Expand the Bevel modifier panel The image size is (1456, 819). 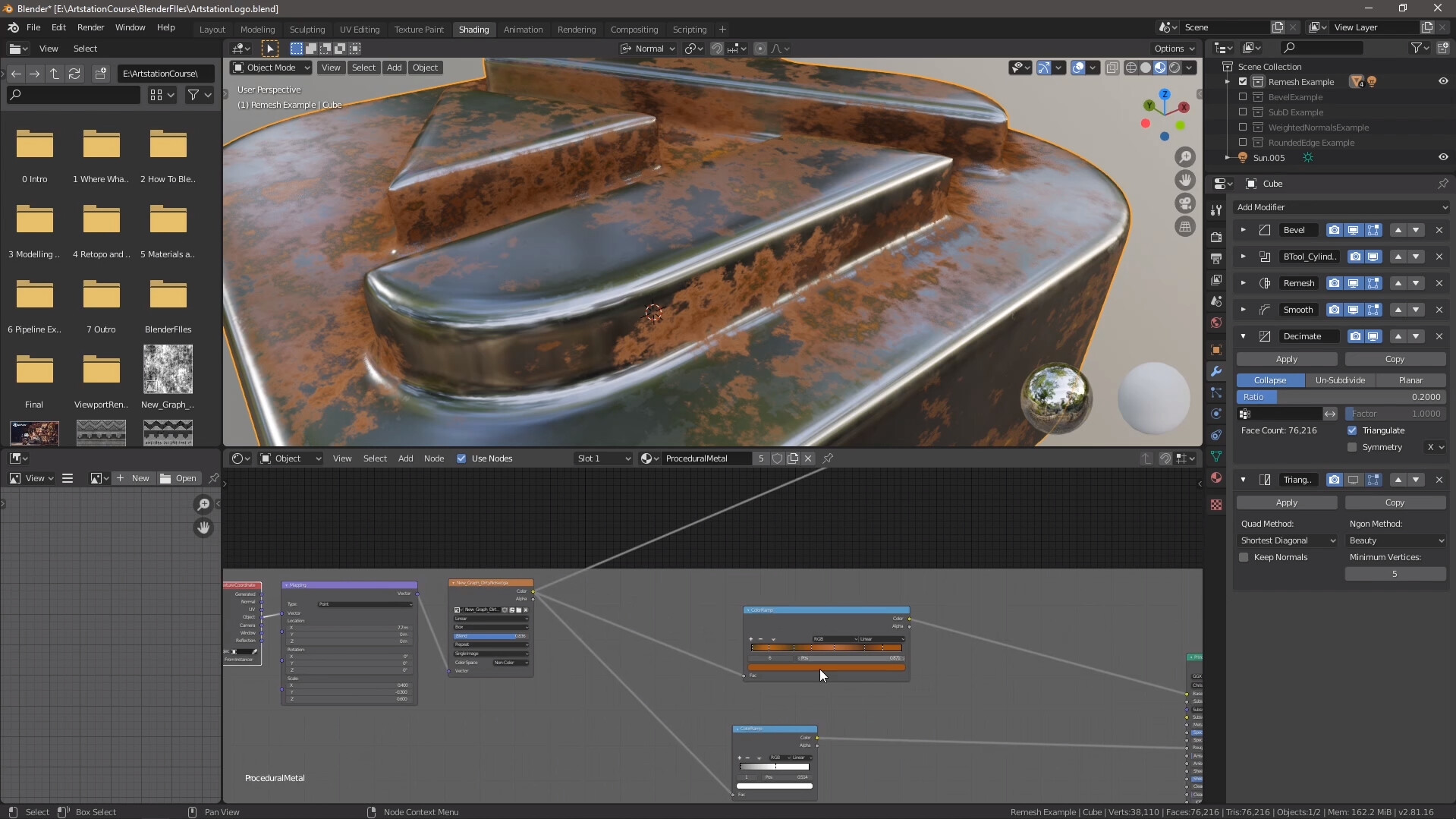(1244, 230)
